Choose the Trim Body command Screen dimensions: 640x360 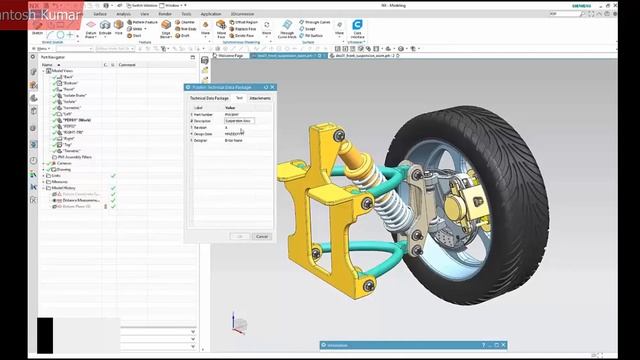pyautogui.click(x=186, y=29)
